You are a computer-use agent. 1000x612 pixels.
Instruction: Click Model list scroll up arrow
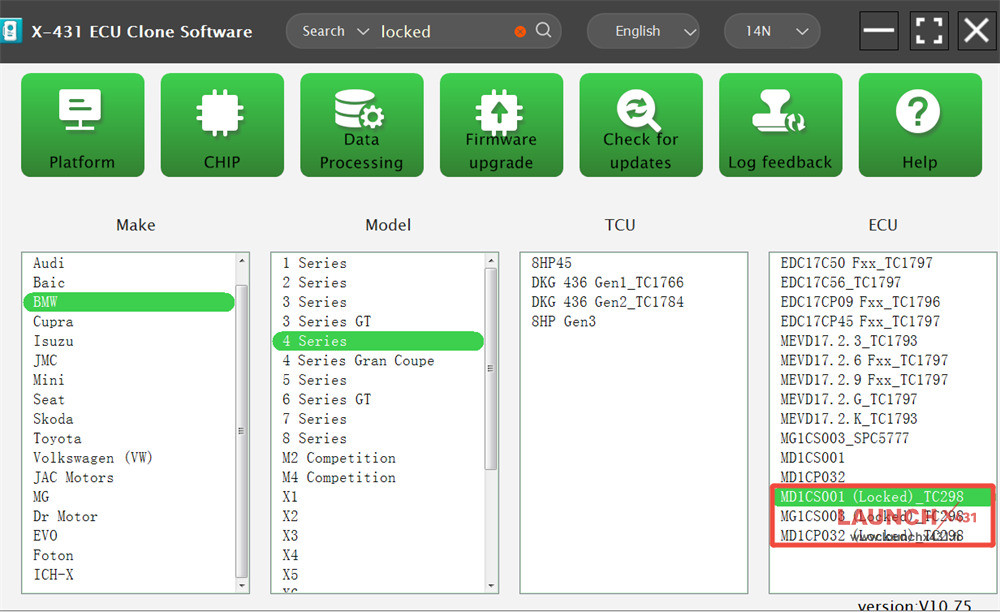(490, 261)
